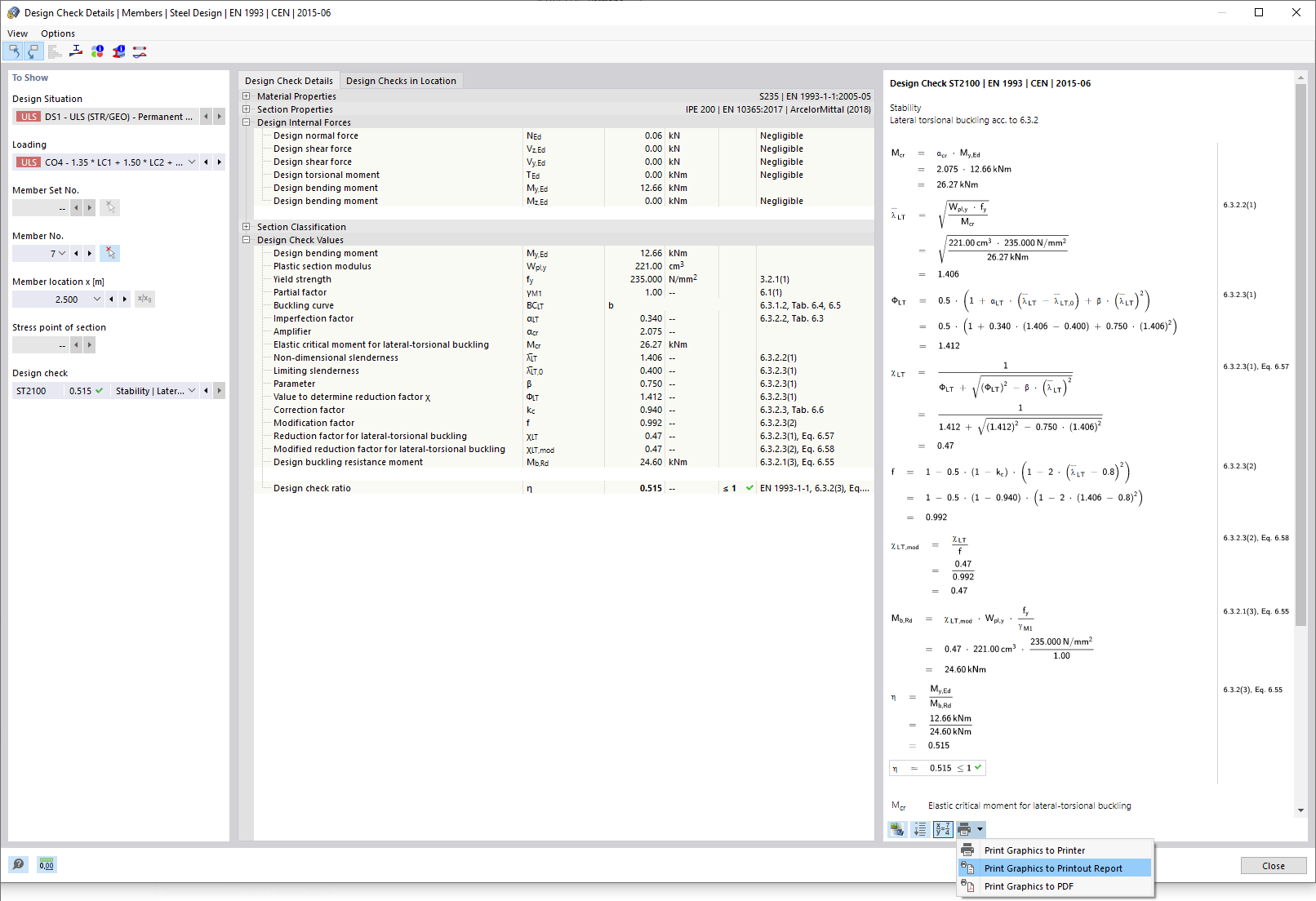Screen dimensions: 1316x901
Task: Click the boxed result η = 0.515 ≤ 1
Action: point(937,768)
